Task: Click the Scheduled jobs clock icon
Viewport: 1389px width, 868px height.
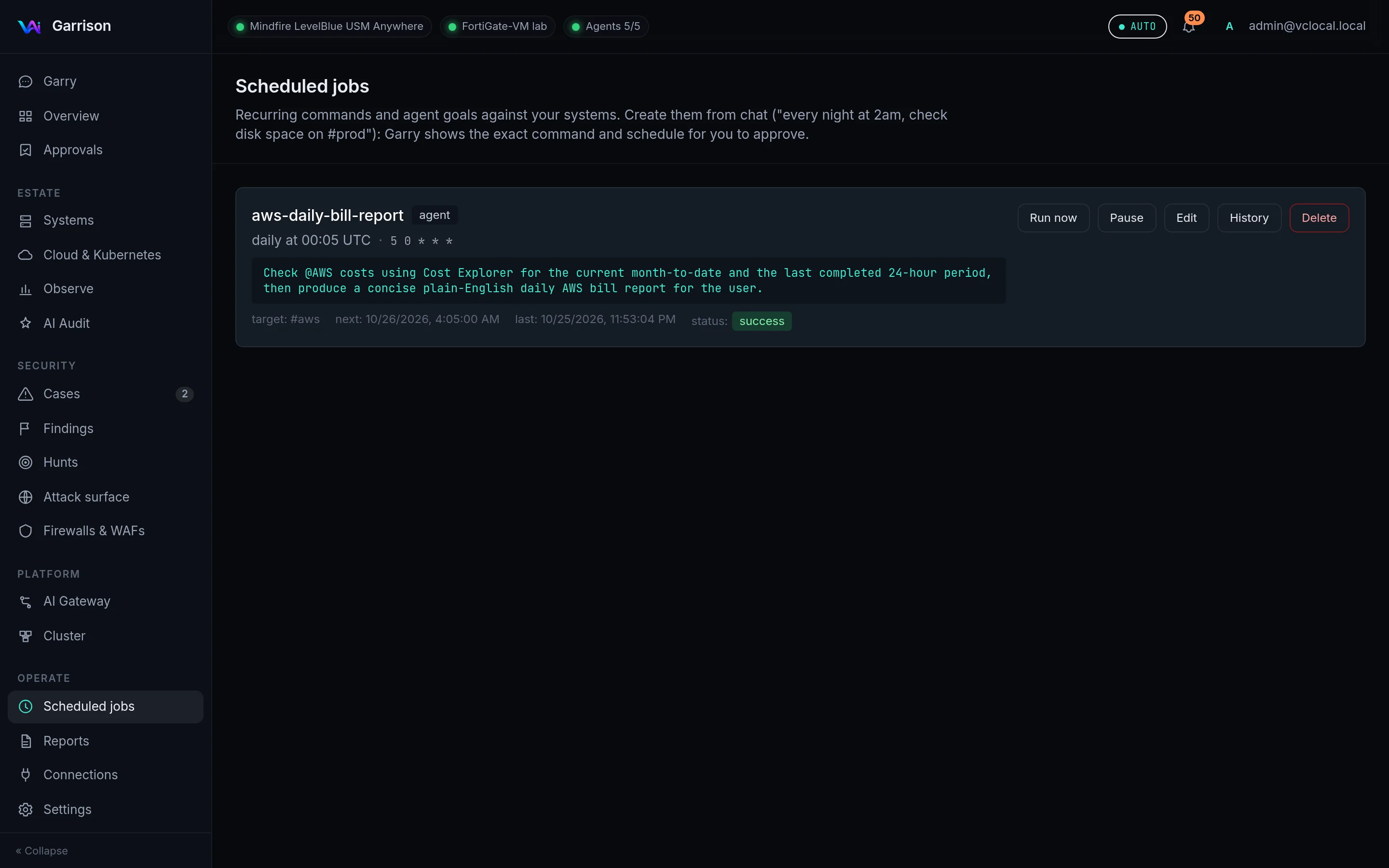Action: [x=25, y=706]
